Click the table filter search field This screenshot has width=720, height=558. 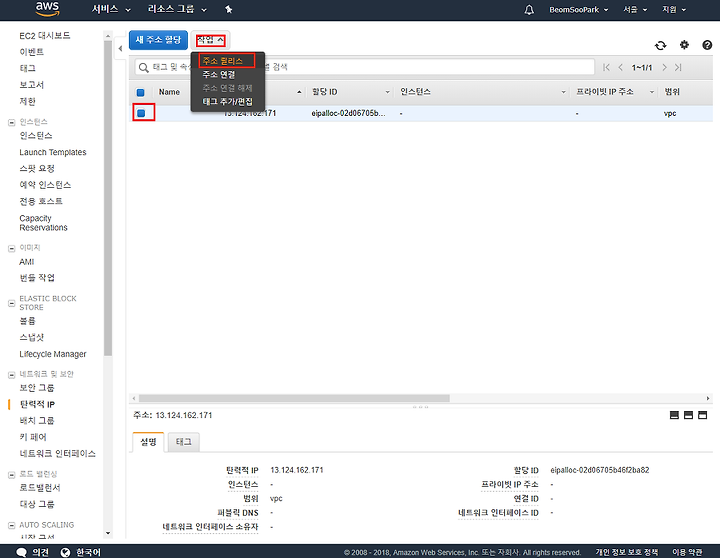coord(365,67)
